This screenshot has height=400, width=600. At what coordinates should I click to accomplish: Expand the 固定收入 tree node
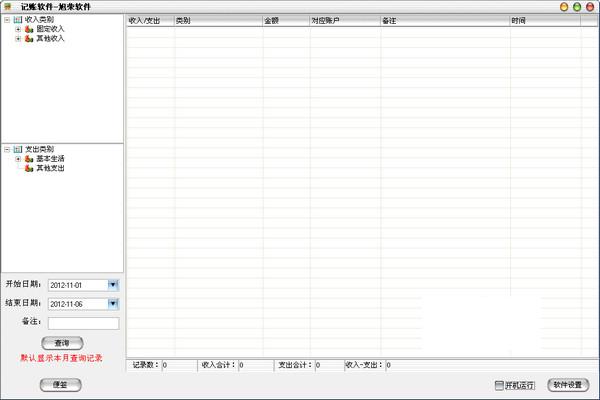click(x=17, y=29)
